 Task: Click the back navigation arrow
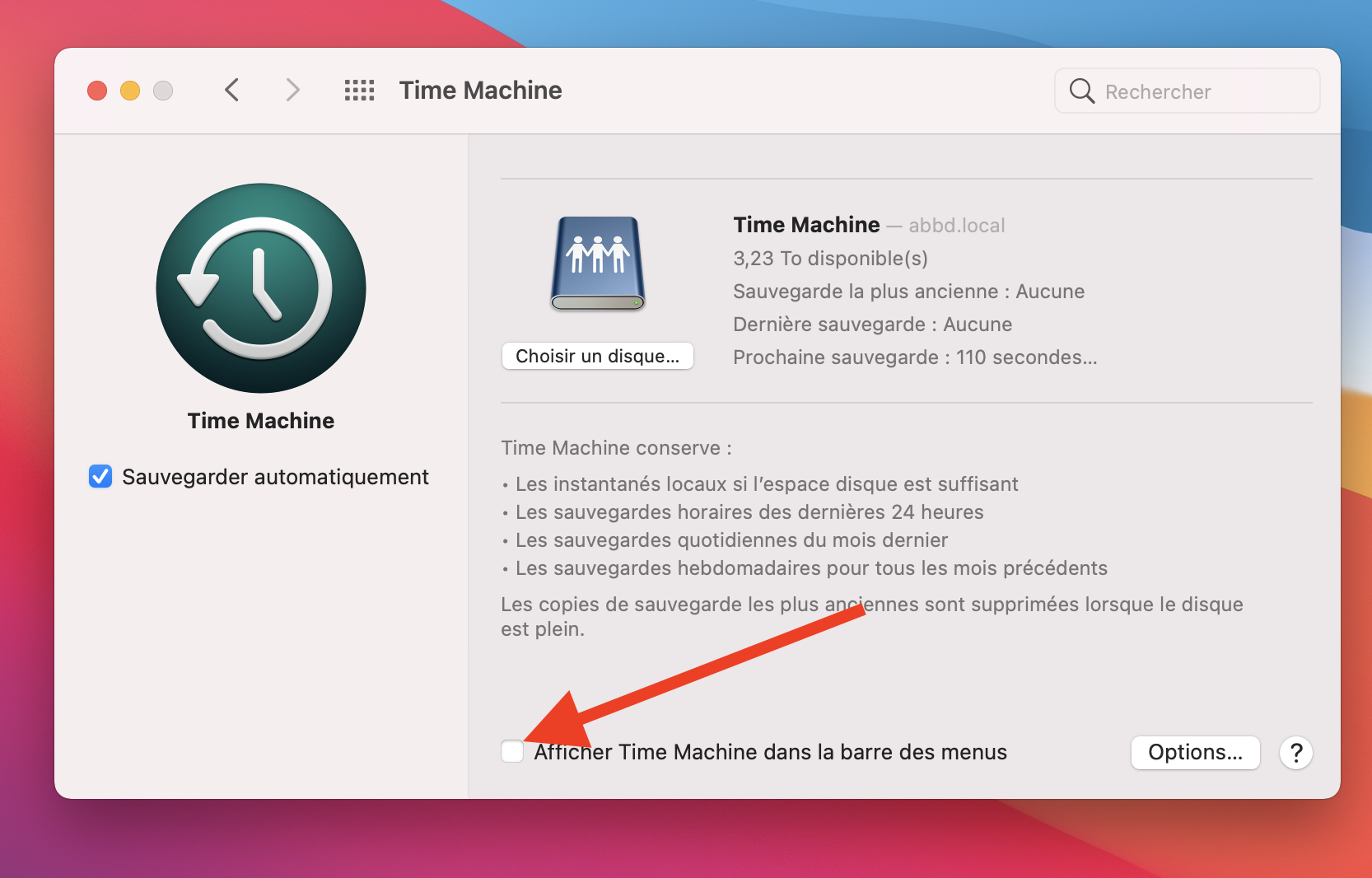(231, 91)
